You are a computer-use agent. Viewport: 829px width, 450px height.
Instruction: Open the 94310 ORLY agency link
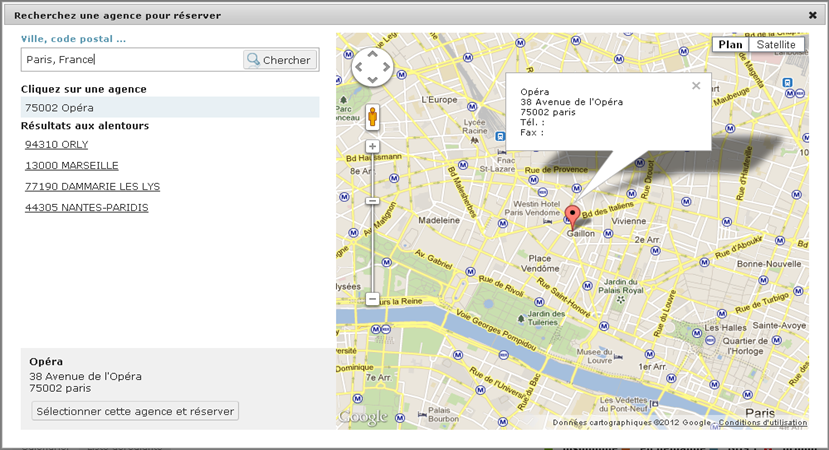[56, 145]
